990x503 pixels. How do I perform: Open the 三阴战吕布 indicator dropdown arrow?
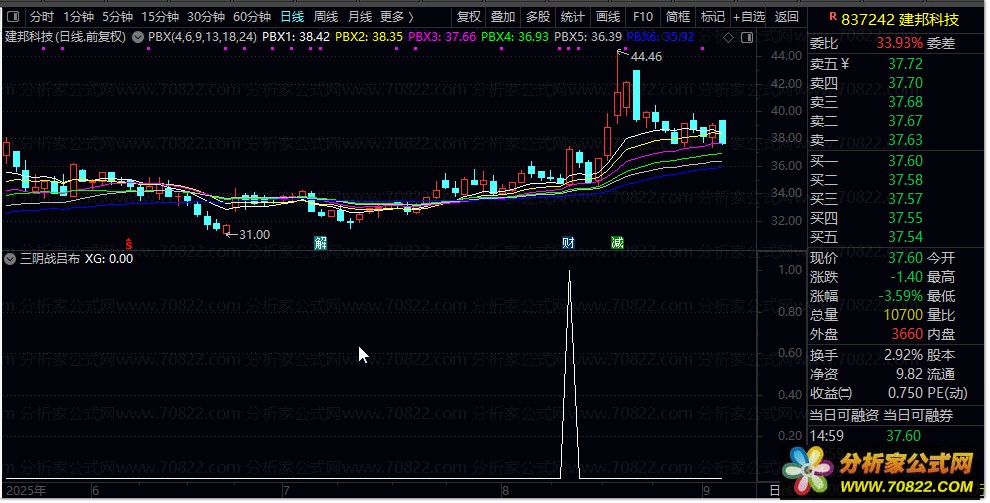pos(9,259)
